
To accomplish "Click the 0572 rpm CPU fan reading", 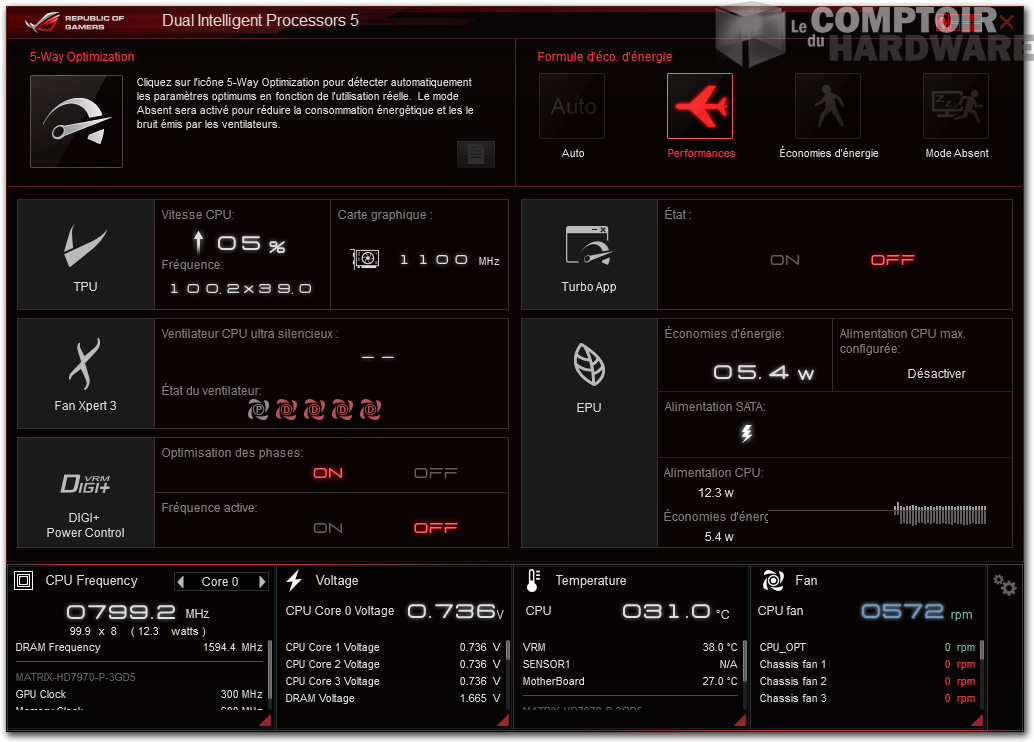I will pyautogui.click(x=917, y=612).
